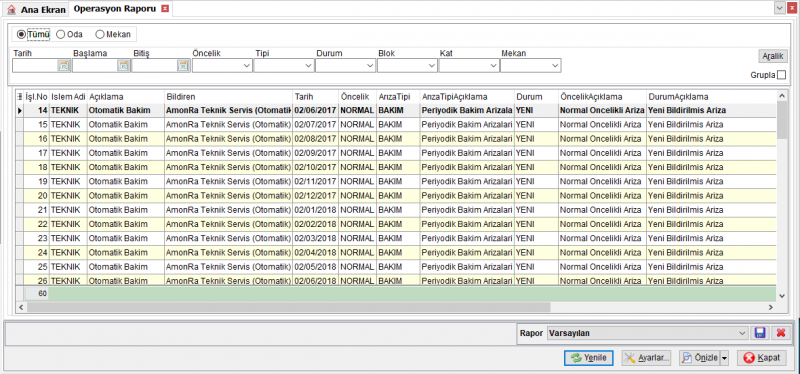The height and width of the screenshot is (374, 800).
Task: Open the Önizle dropdown arrow
Action: [724, 358]
